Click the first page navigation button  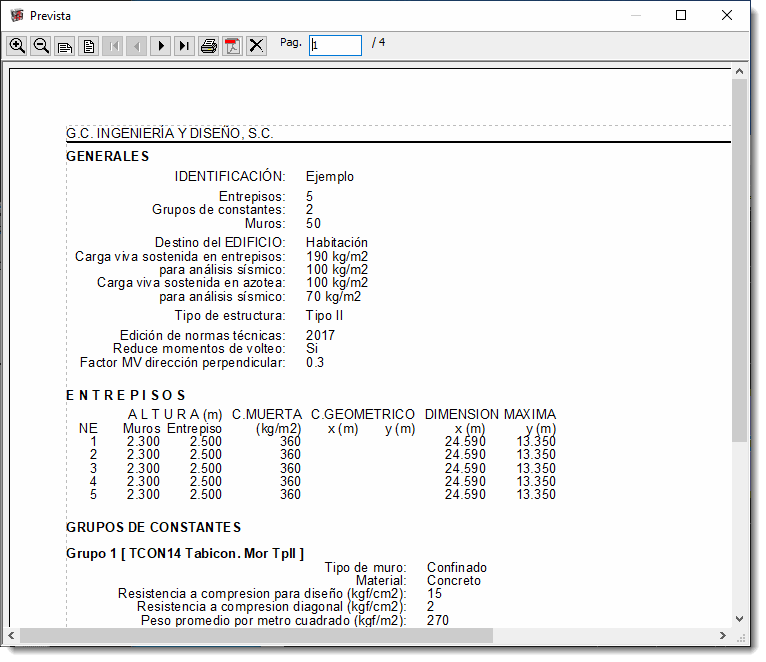pos(112,46)
